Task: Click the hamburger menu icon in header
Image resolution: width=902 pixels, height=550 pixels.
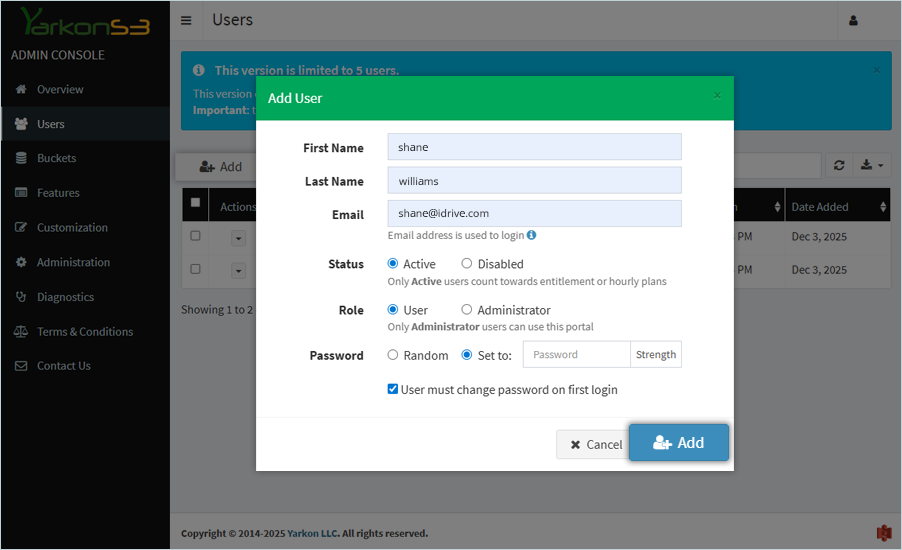Action: (x=186, y=20)
